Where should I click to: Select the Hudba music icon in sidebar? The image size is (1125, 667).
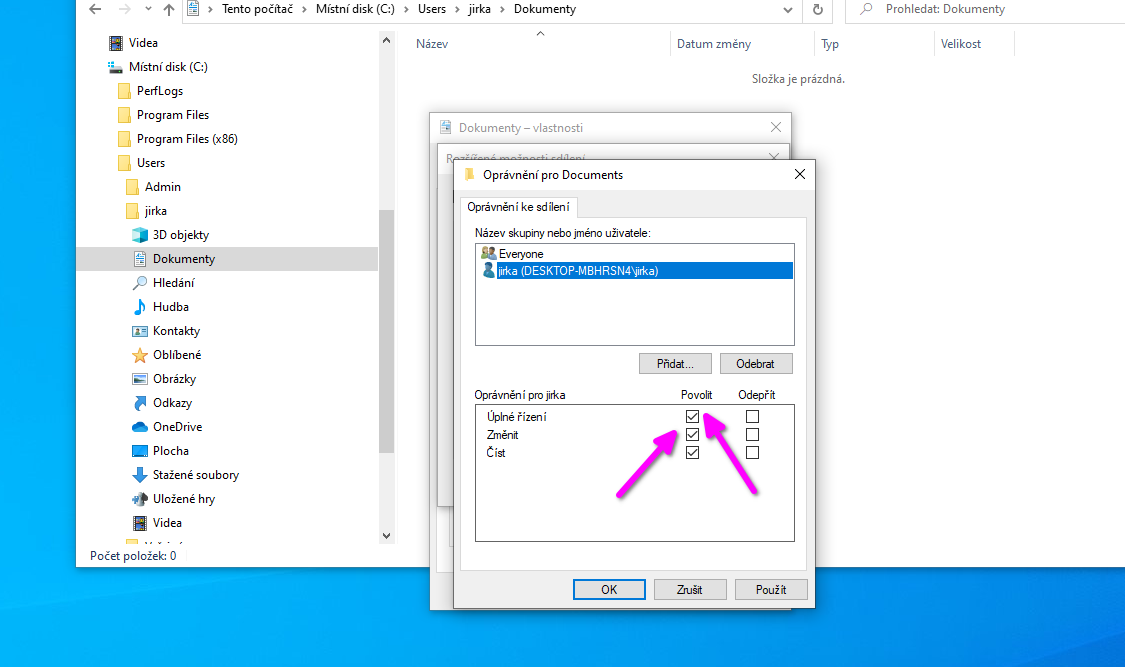pyautogui.click(x=138, y=306)
